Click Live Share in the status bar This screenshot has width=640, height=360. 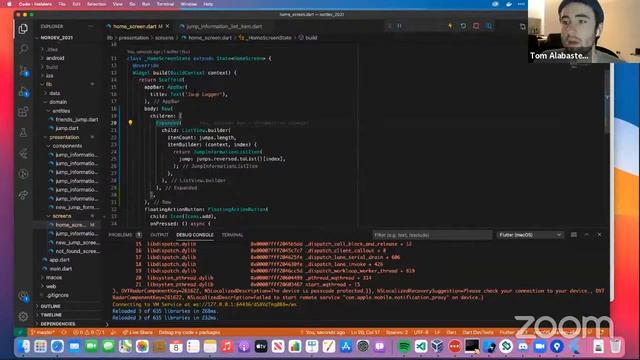point(137,332)
